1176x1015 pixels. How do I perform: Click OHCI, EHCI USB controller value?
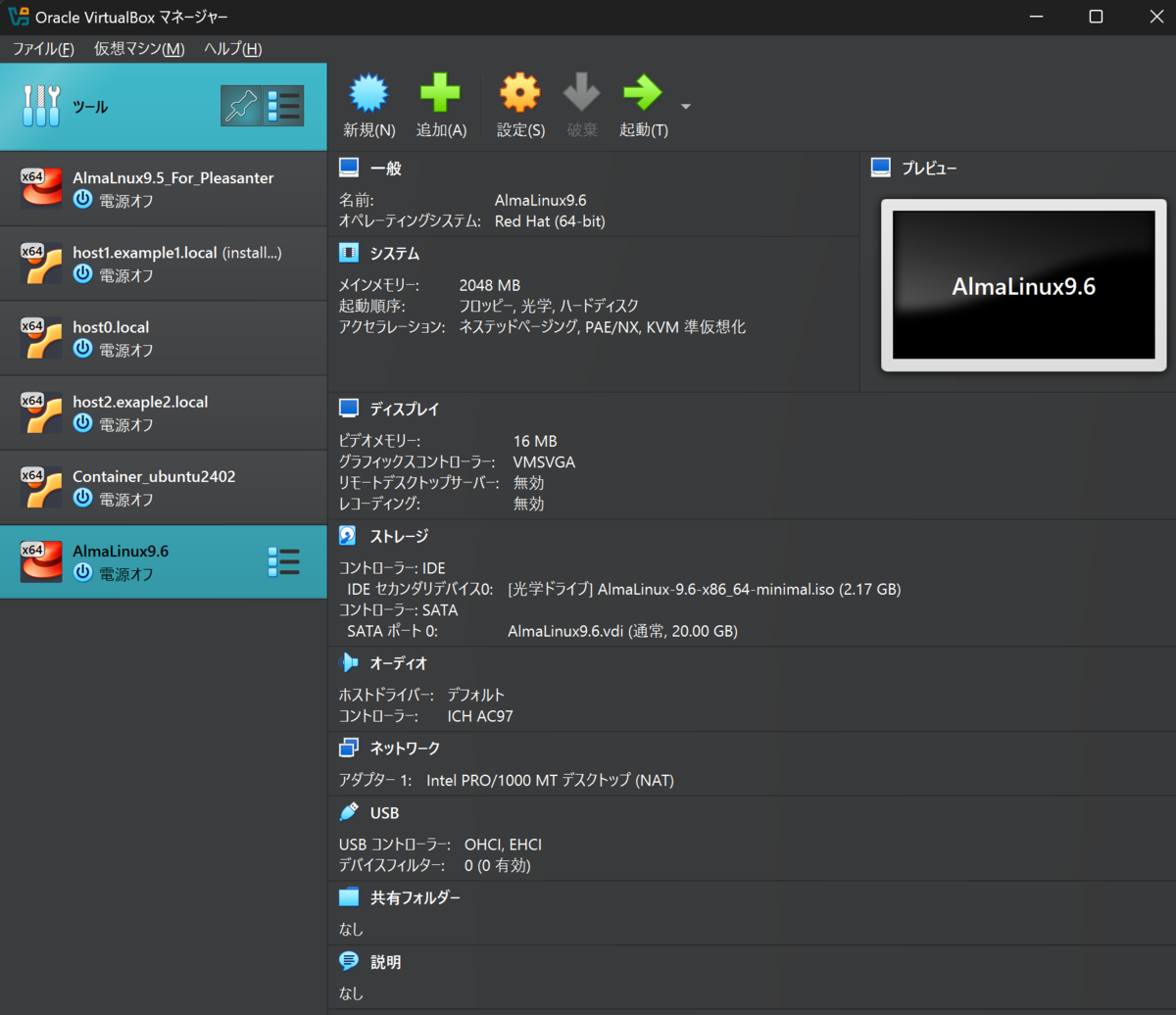503,845
